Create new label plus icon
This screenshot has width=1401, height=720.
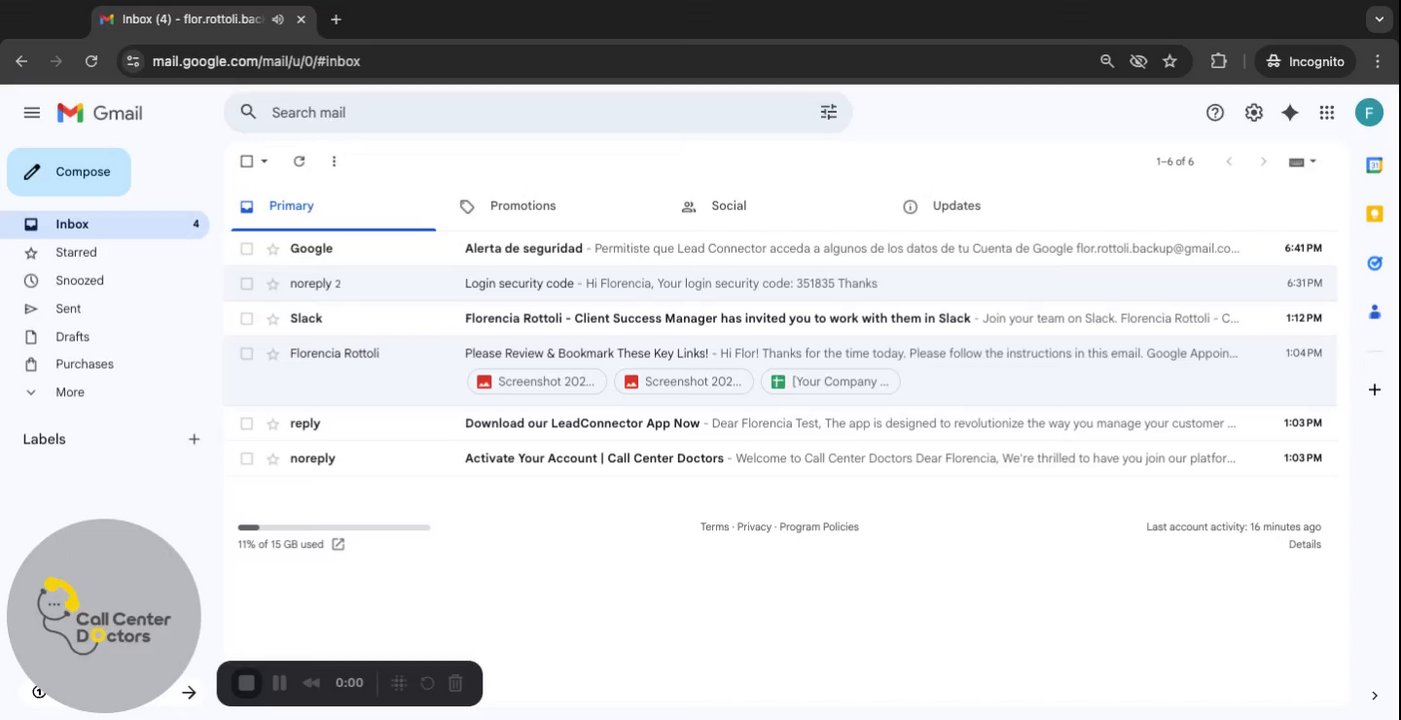194,439
